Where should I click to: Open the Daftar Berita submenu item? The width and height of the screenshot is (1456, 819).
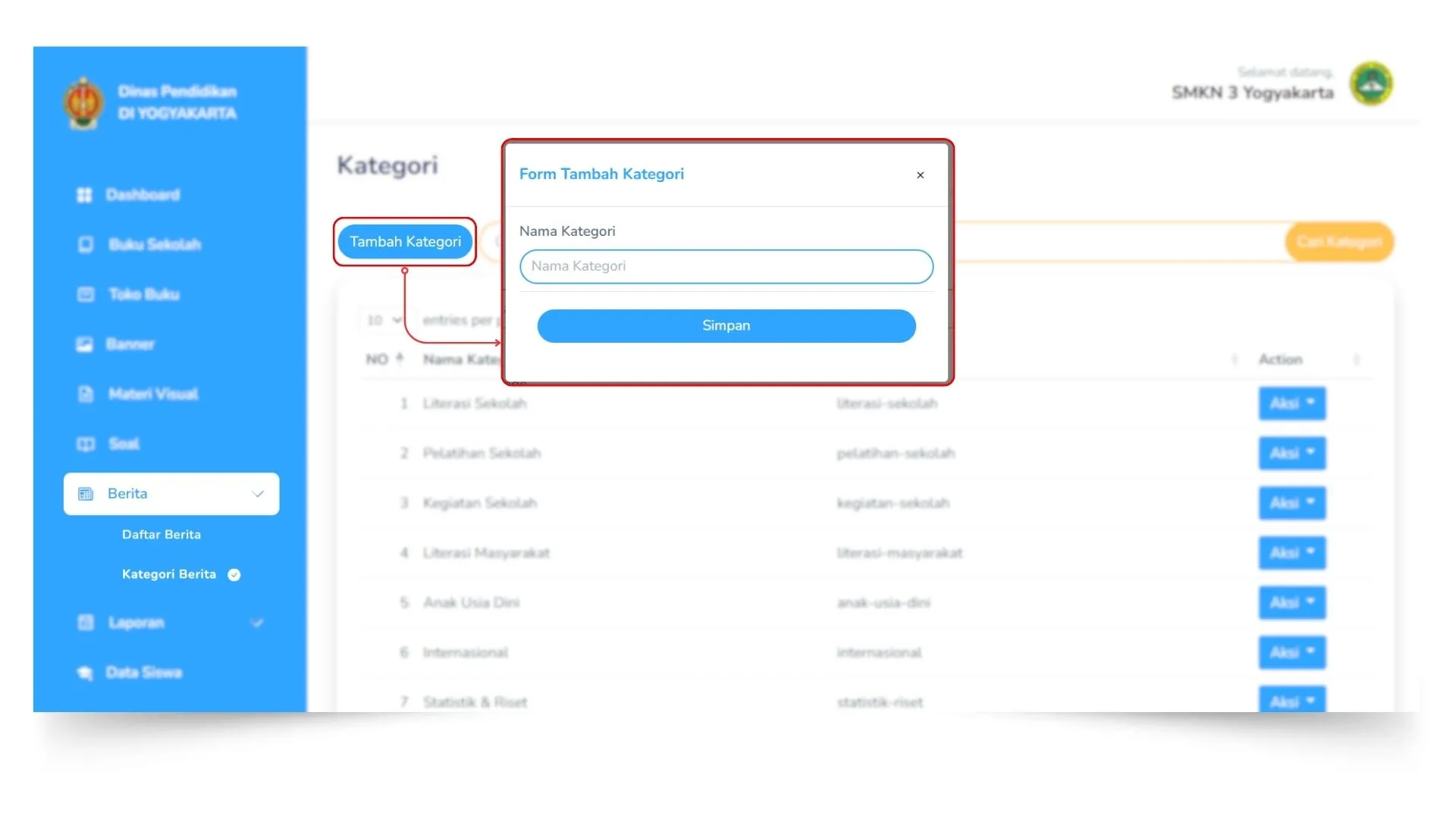(162, 535)
